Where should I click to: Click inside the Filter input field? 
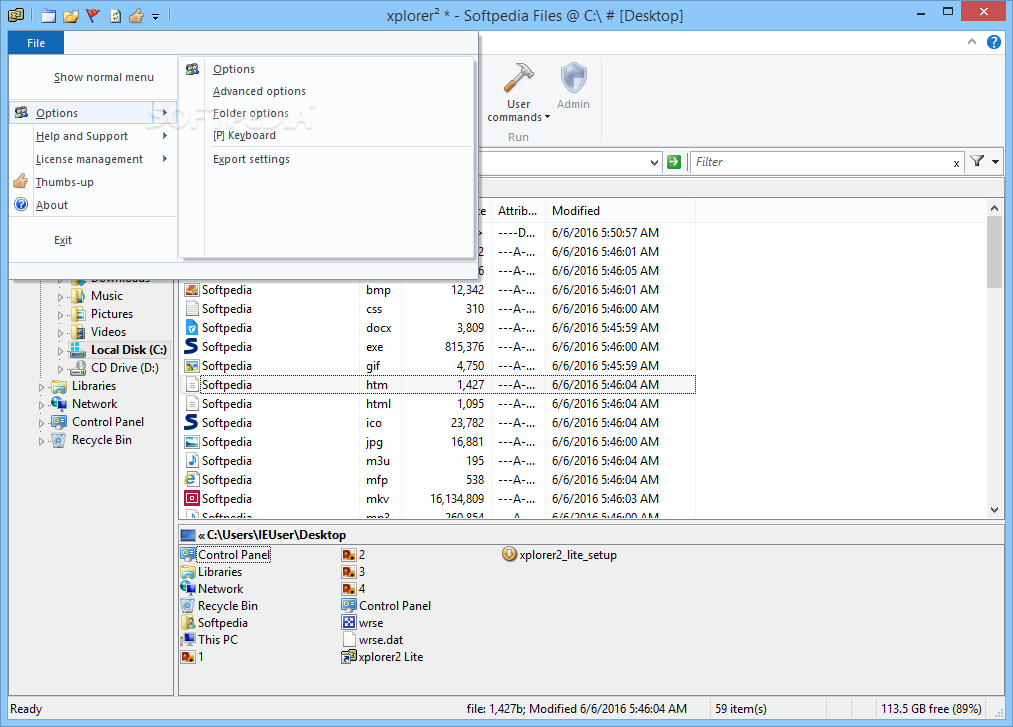coord(820,162)
